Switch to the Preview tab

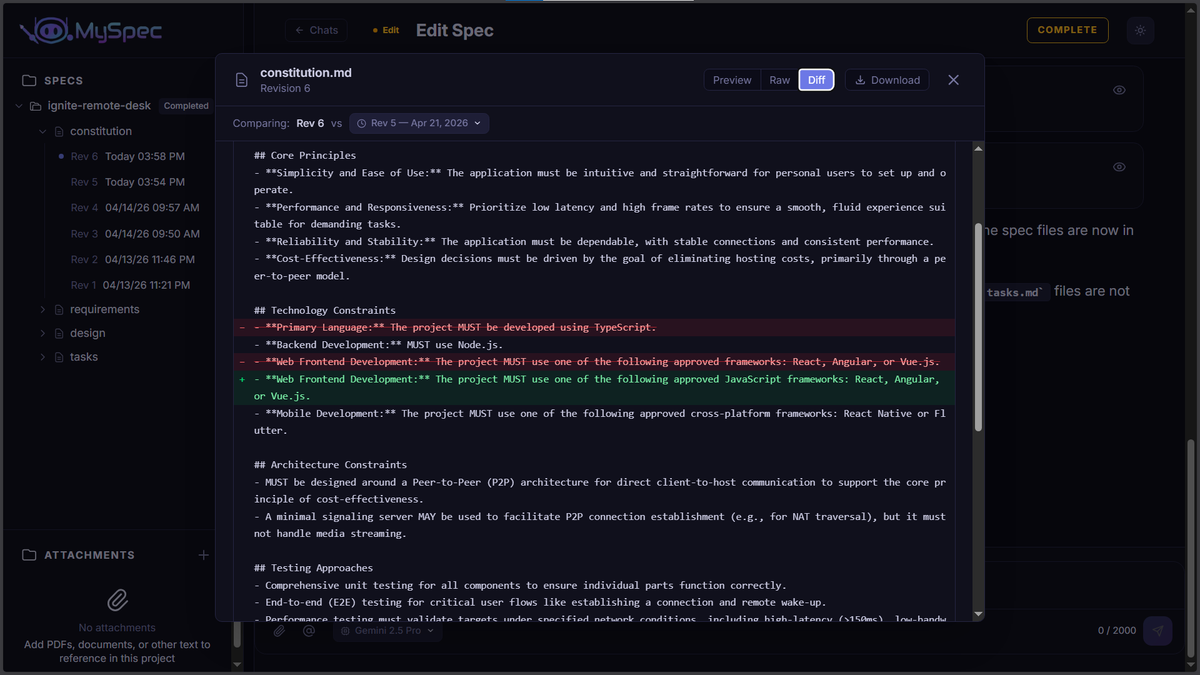732,80
